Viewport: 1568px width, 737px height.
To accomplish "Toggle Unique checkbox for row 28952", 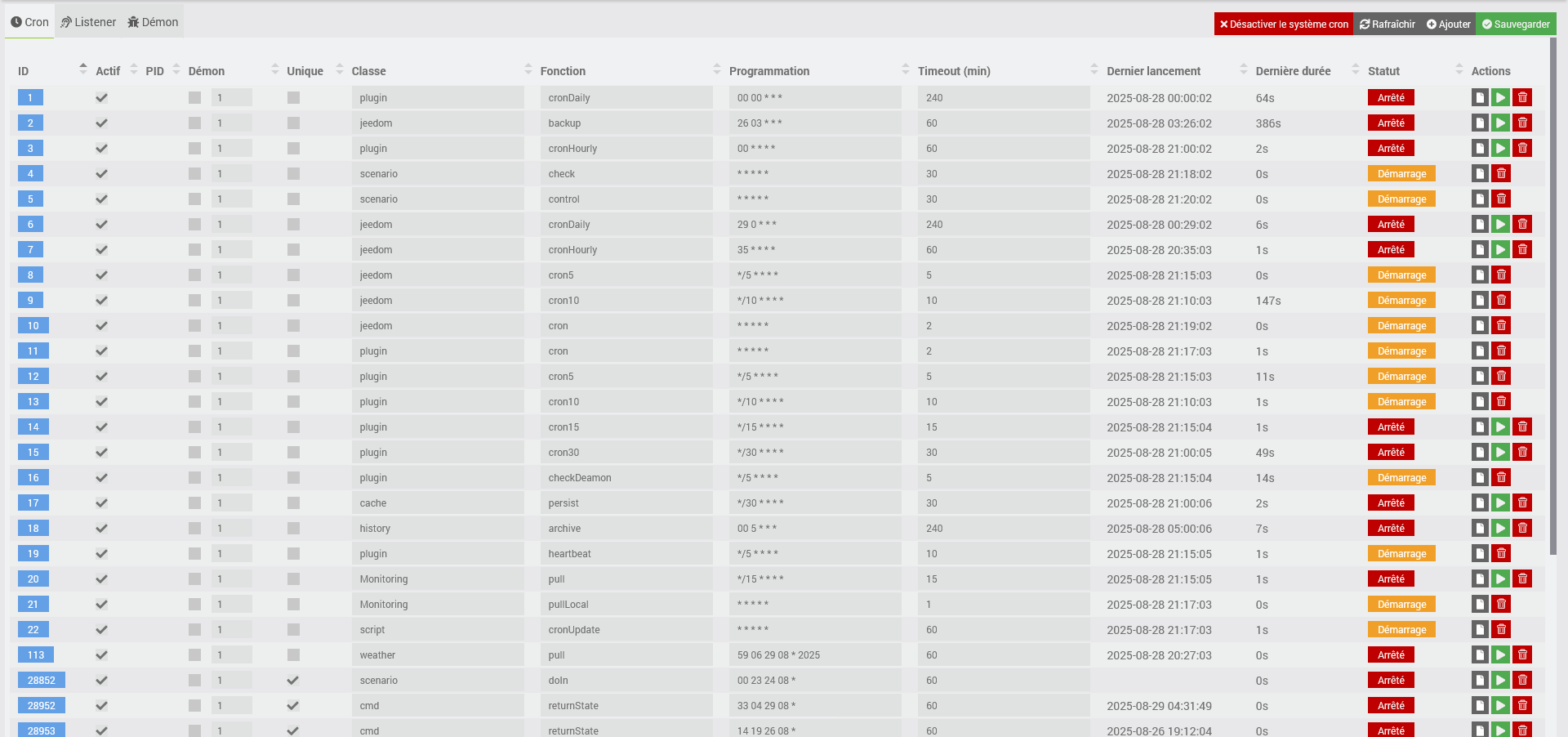I will (293, 706).
